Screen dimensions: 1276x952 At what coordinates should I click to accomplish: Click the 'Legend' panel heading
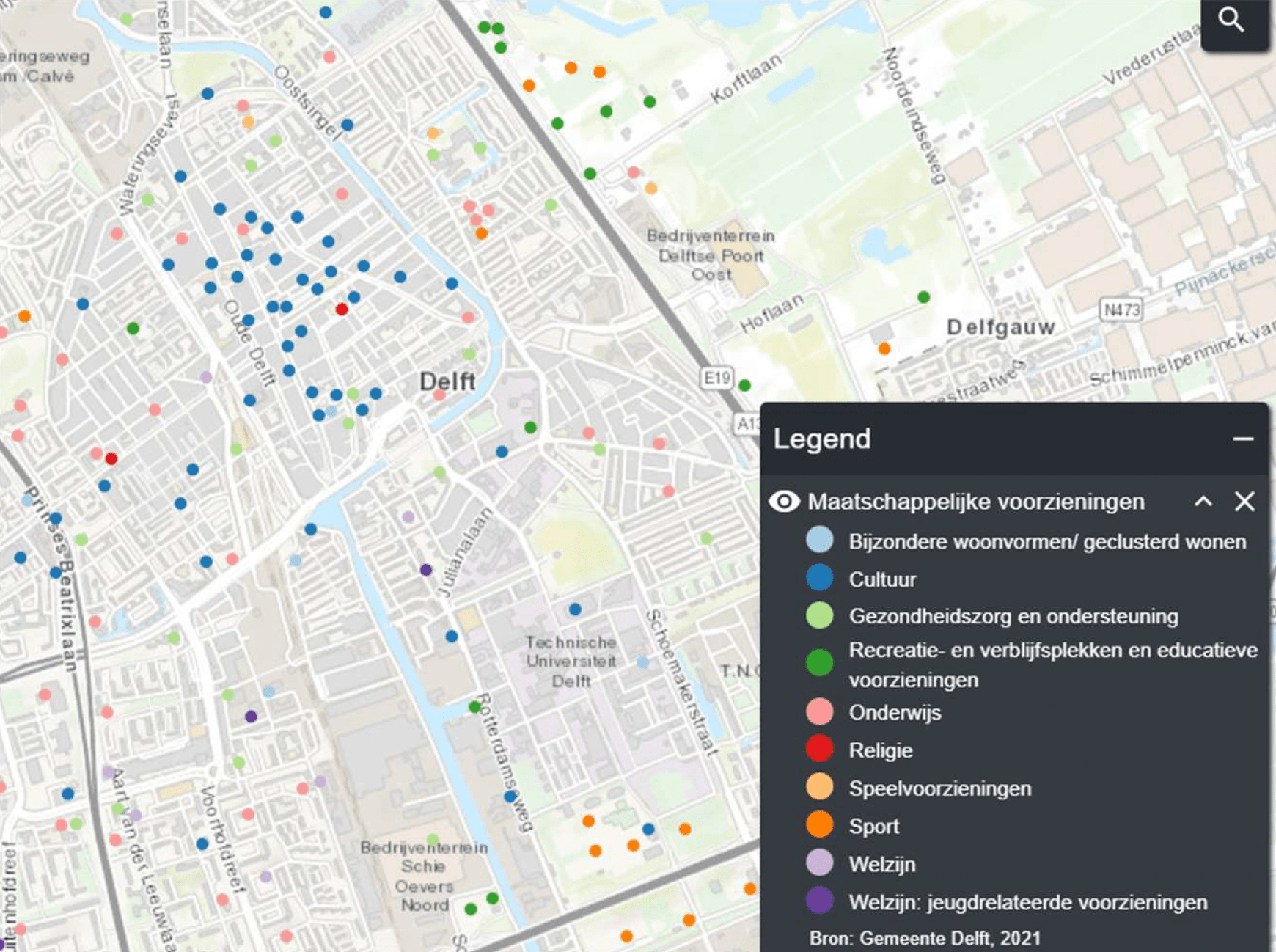point(822,439)
